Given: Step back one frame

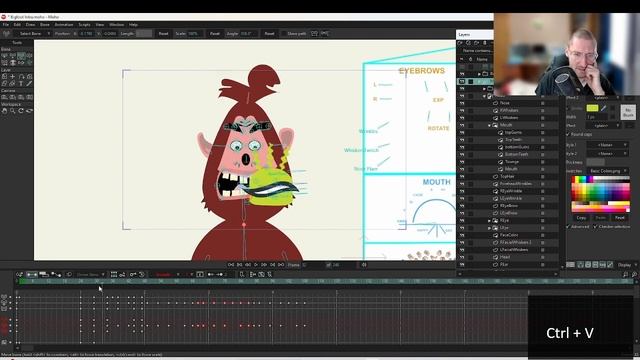Looking at the screenshot, I should 248,265.
